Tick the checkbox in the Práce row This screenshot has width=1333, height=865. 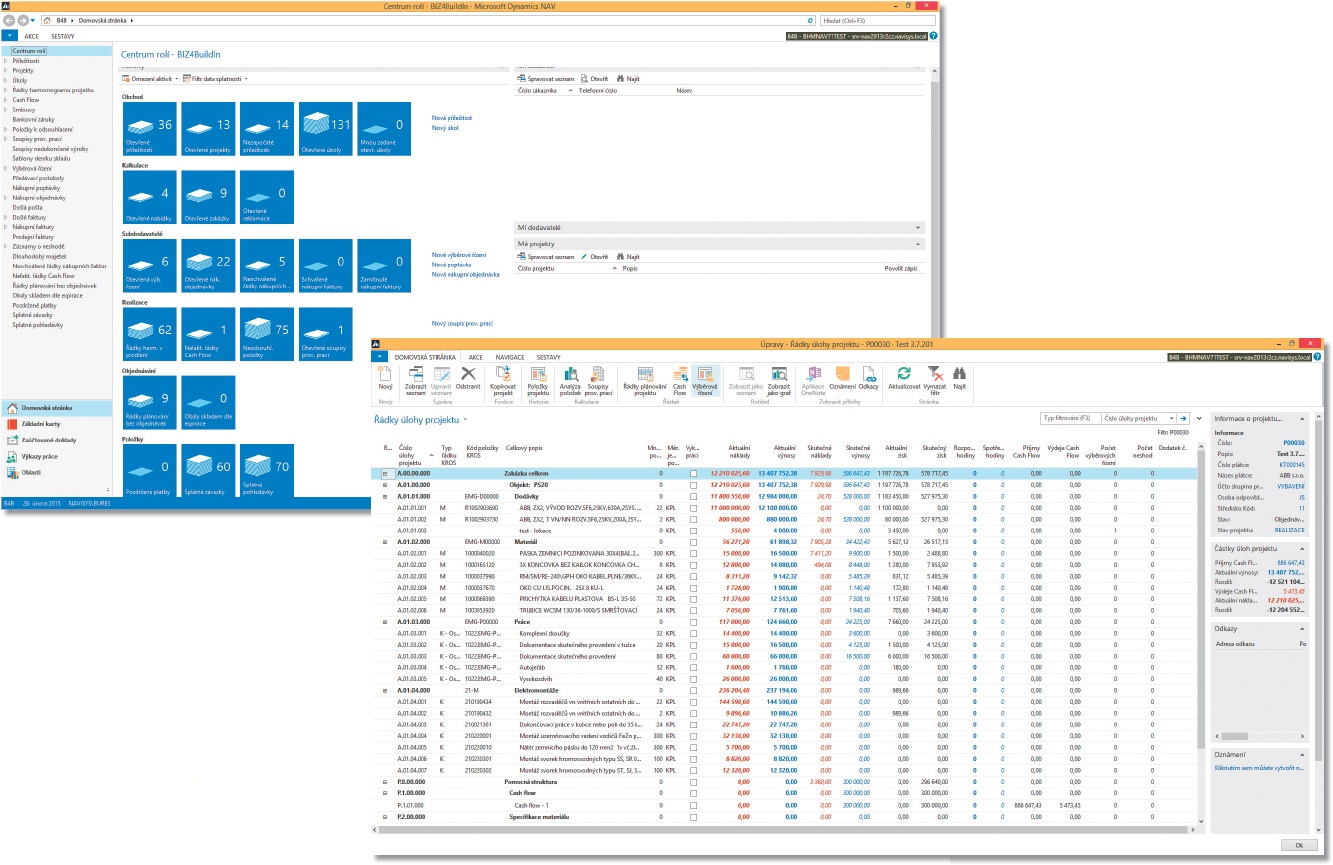693,622
